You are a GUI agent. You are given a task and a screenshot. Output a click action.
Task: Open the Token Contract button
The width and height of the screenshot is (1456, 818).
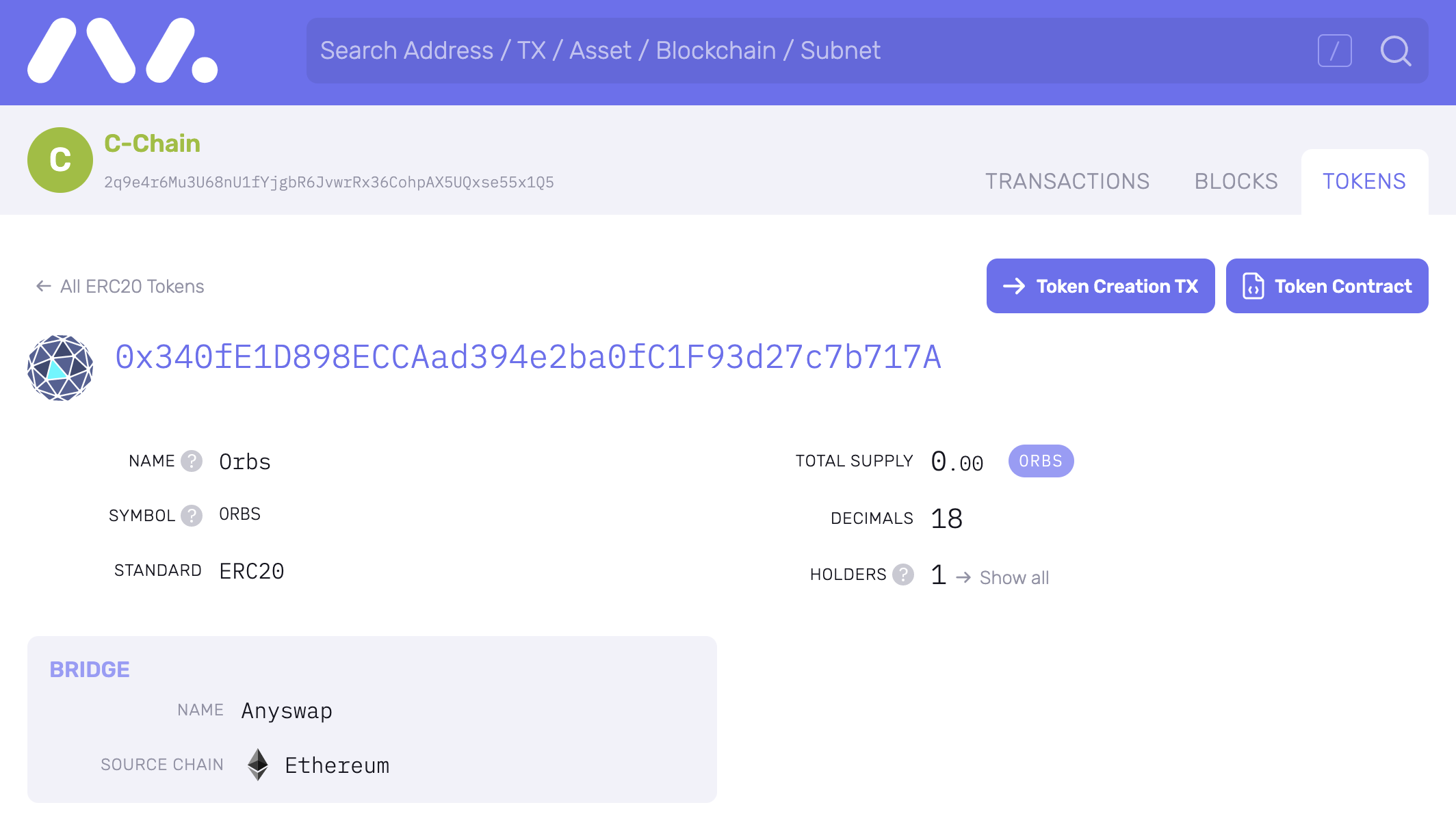tap(1327, 286)
